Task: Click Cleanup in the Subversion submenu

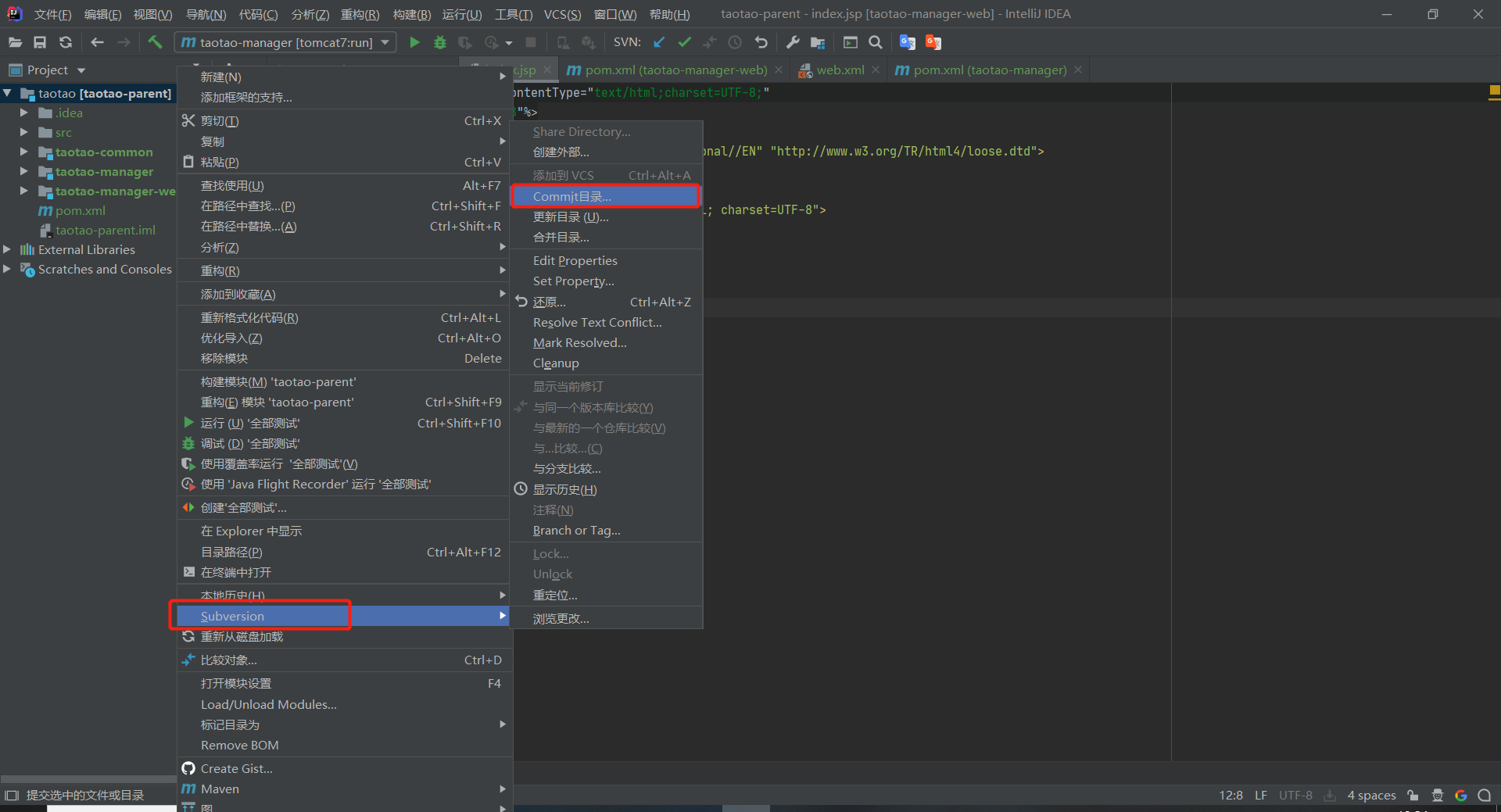Action: 606,363
